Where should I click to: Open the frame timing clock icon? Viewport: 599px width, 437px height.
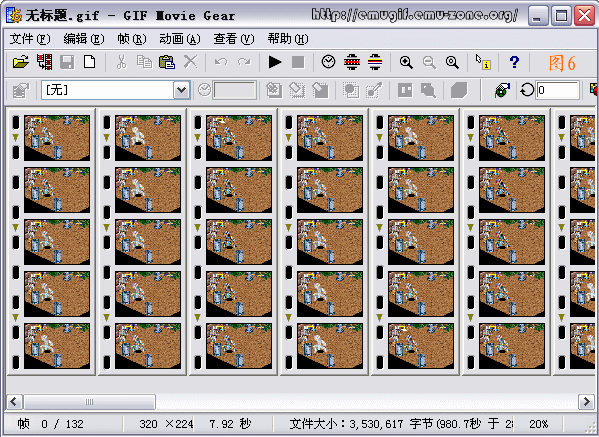[329, 62]
